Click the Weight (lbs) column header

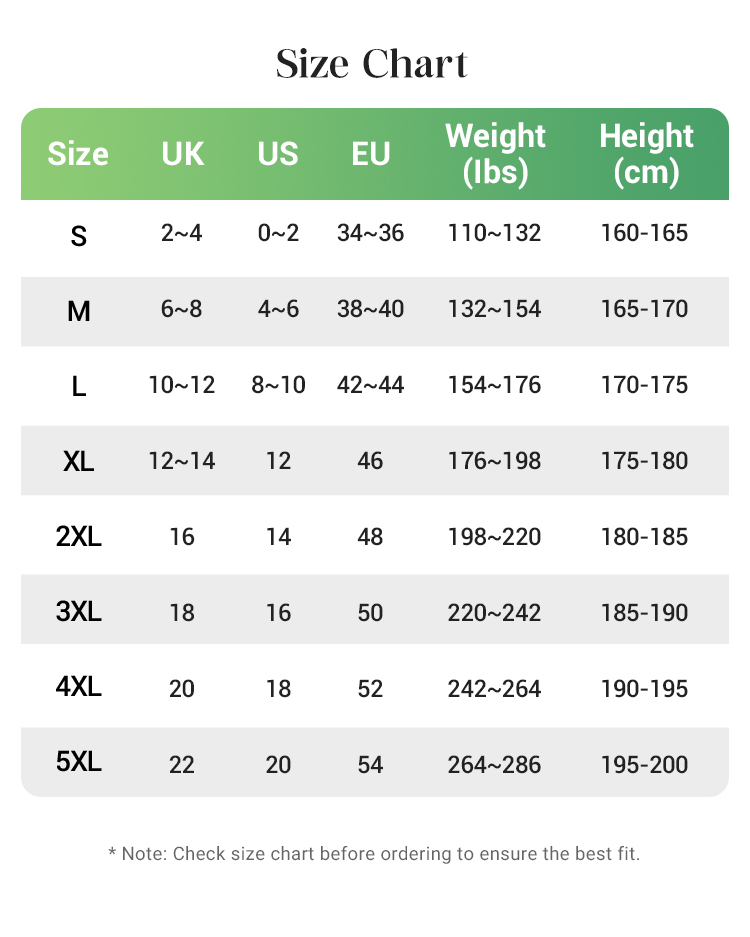(495, 154)
